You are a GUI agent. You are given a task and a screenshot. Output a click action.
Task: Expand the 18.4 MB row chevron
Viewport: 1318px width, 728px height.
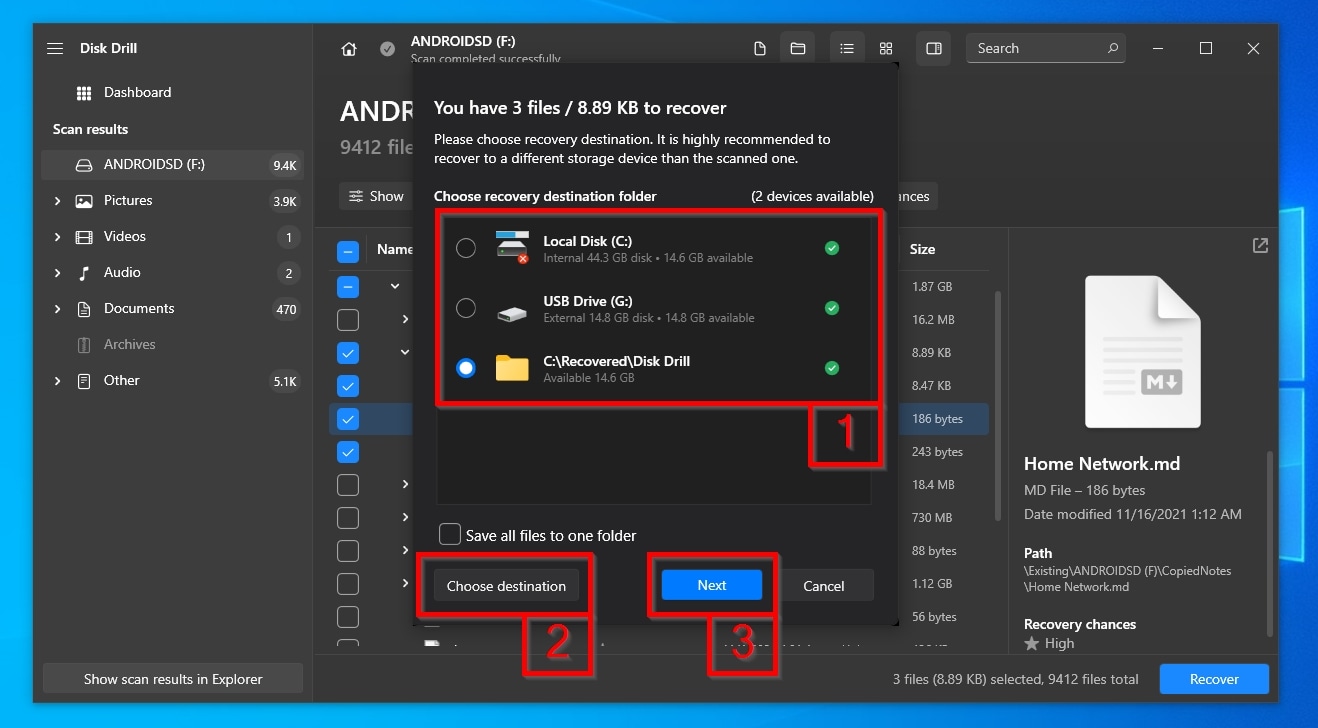pos(405,485)
